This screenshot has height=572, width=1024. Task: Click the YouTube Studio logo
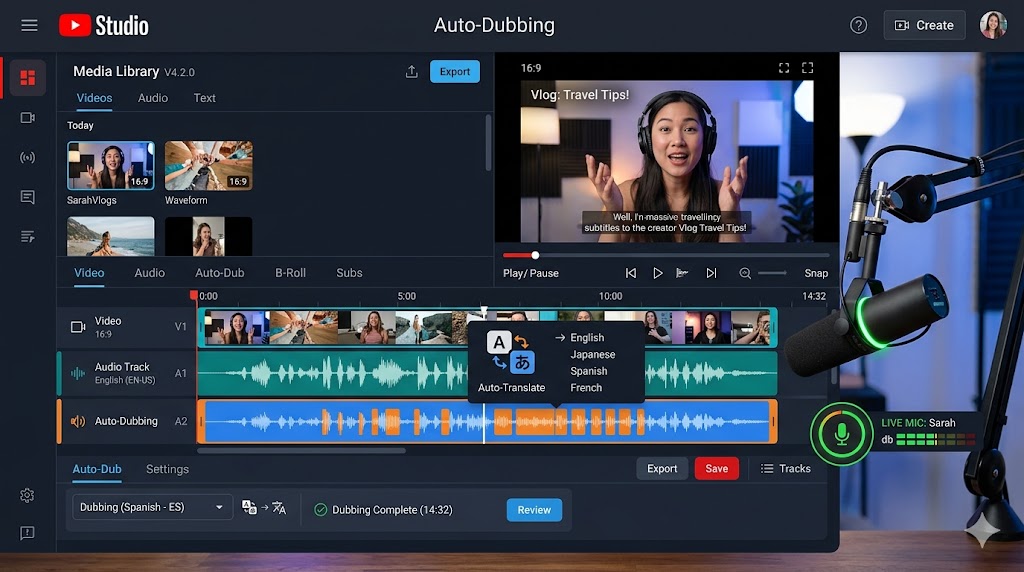(104, 25)
